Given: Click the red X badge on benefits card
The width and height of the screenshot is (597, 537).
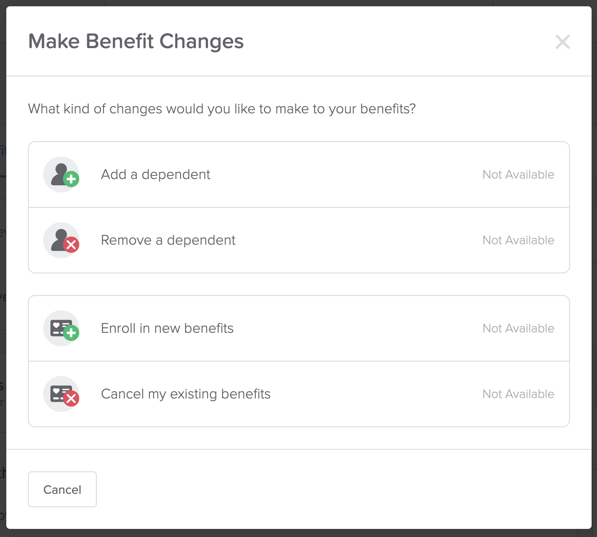Looking at the screenshot, I should click(x=71, y=399).
